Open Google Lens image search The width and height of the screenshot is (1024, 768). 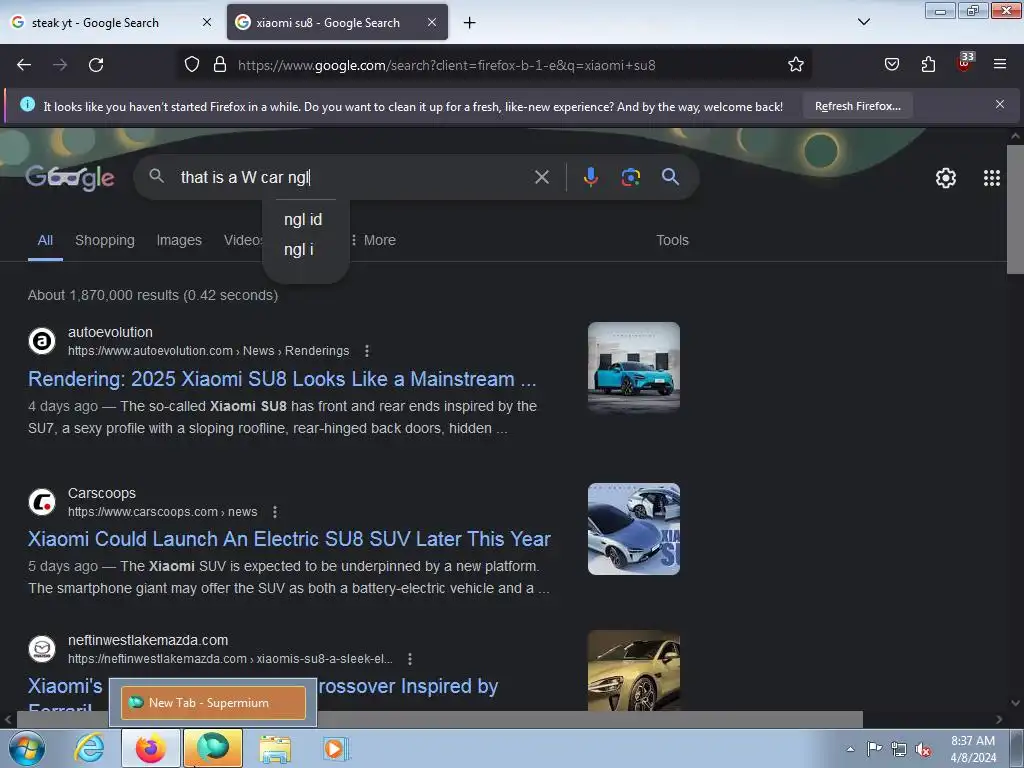click(630, 177)
